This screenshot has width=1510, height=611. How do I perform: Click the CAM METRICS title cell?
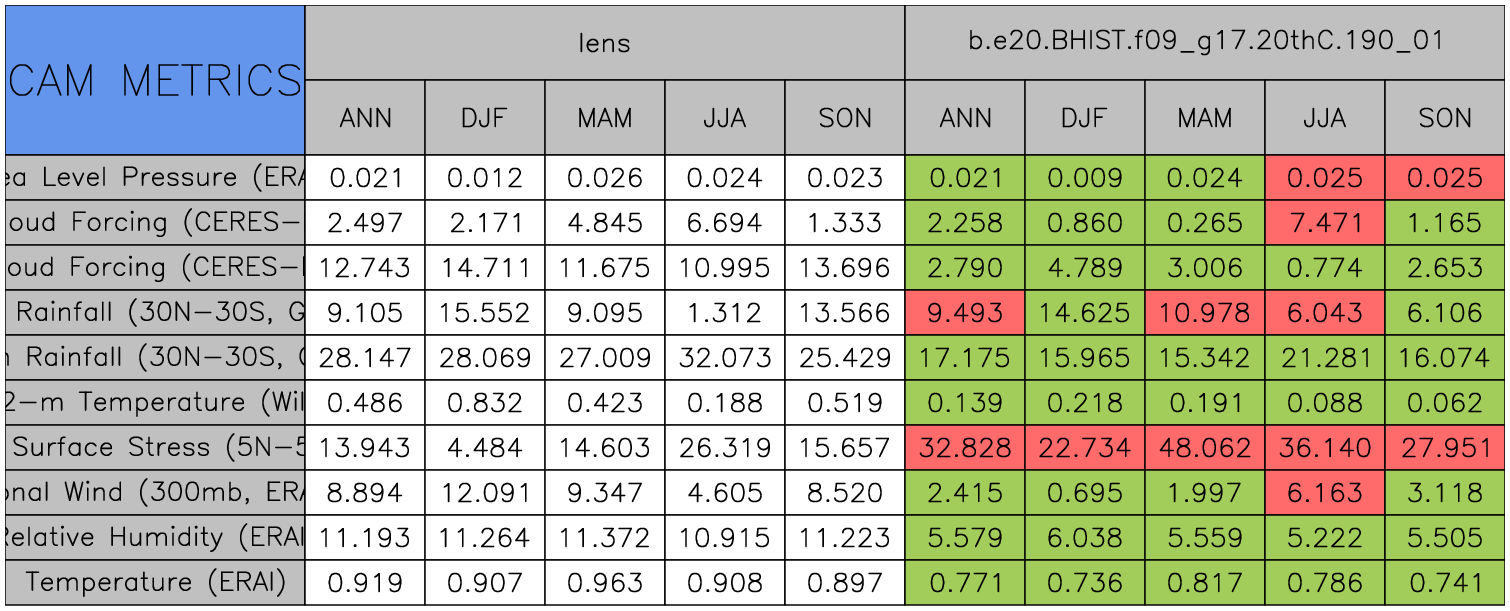tap(154, 80)
